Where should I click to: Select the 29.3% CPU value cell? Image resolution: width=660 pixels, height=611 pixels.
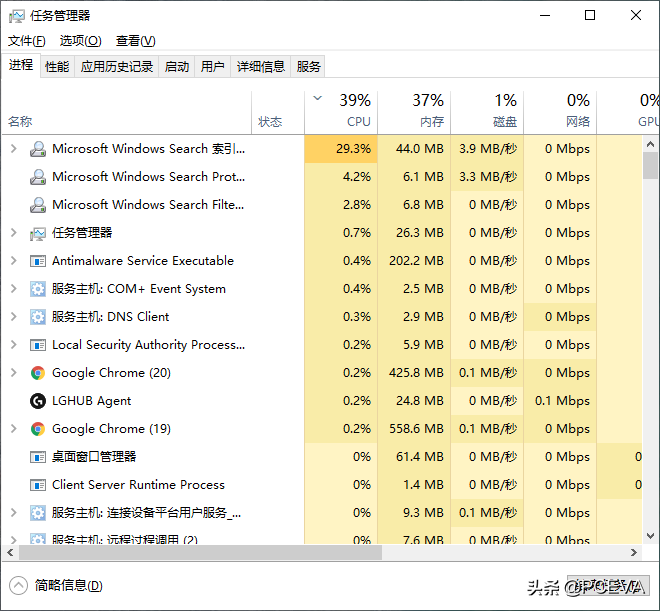[341, 149]
